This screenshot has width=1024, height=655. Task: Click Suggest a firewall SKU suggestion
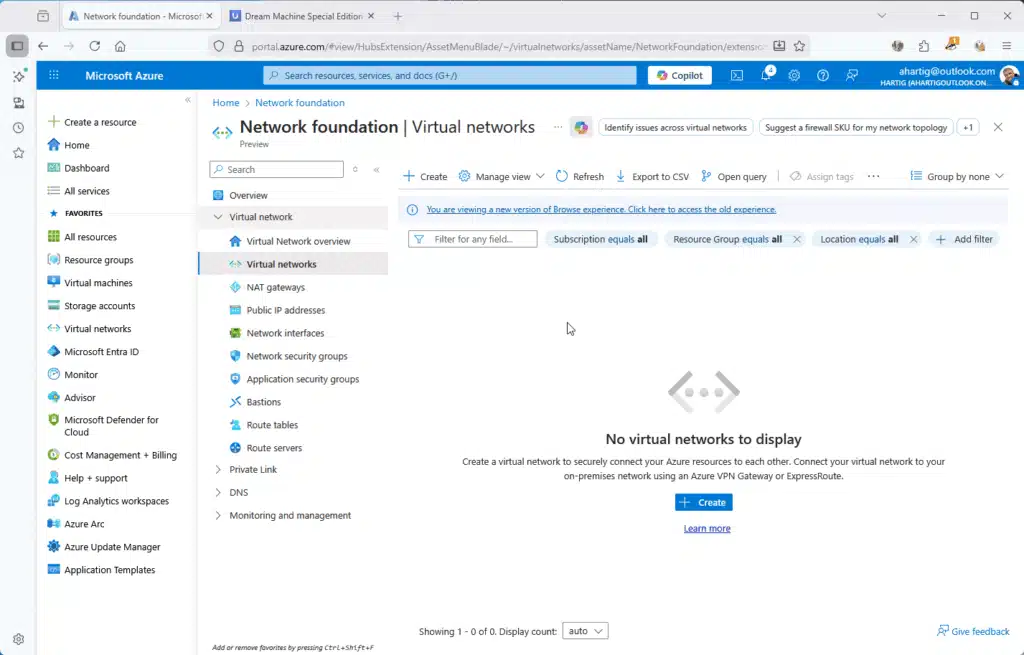[856, 127]
